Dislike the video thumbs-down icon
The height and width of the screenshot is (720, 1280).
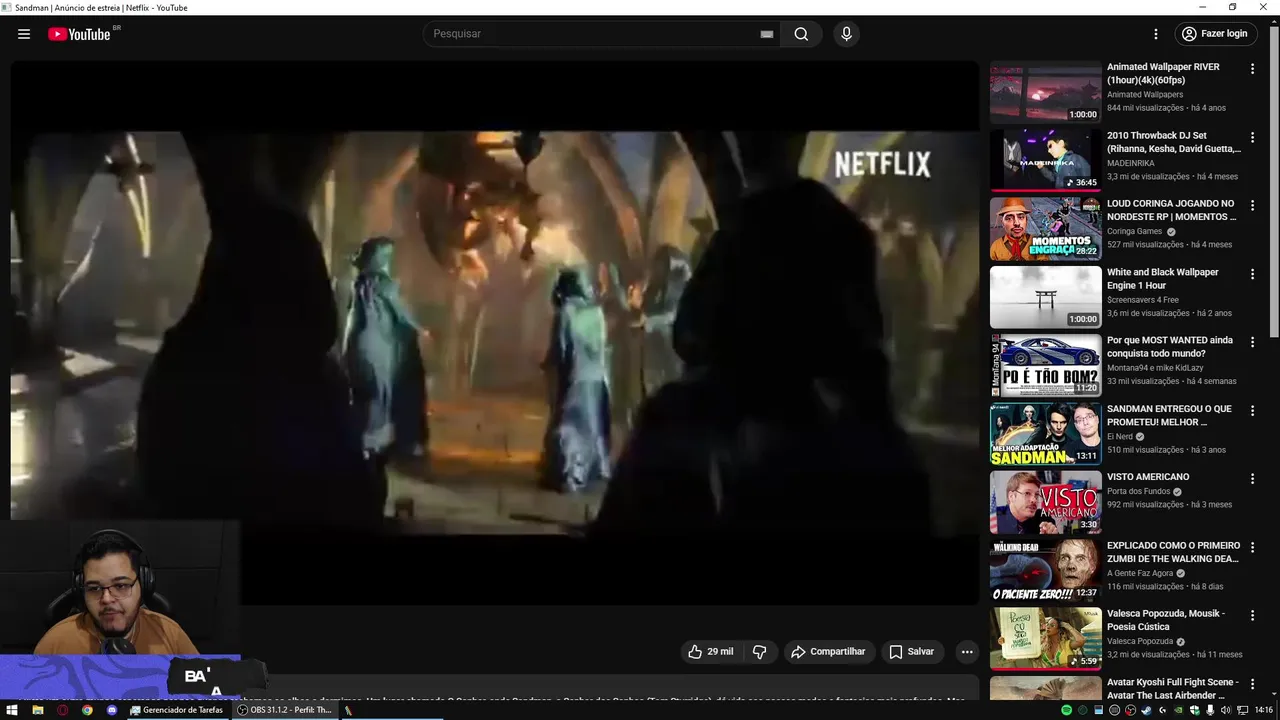[759, 651]
